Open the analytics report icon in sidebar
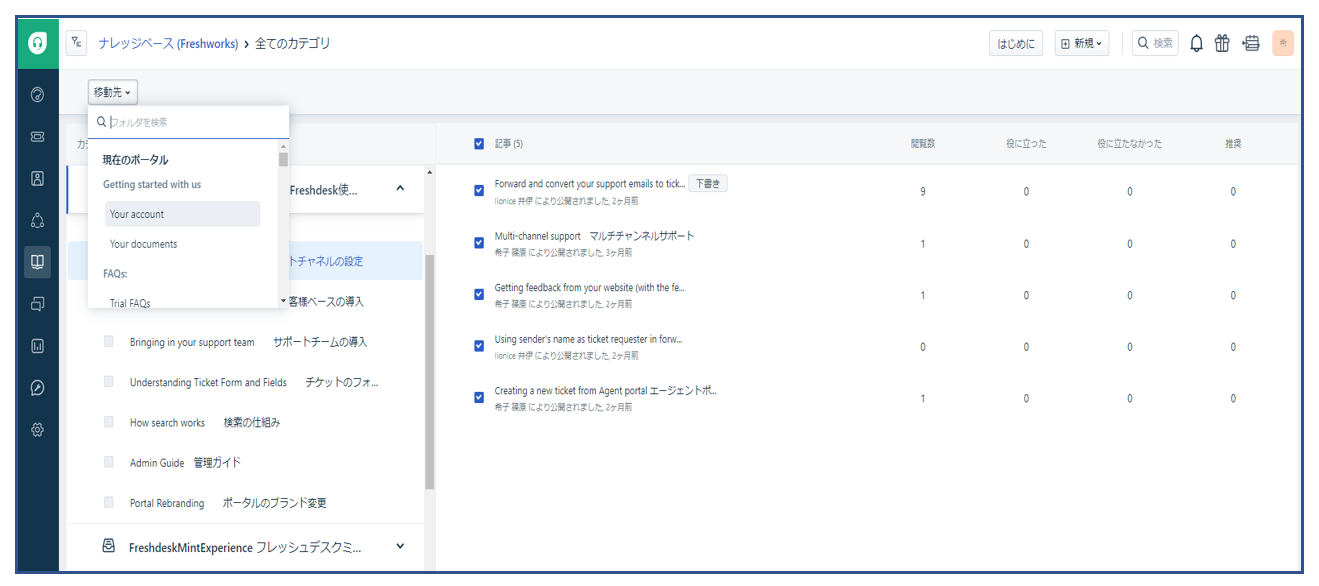 pyautogui.click(x=38, y=346)
